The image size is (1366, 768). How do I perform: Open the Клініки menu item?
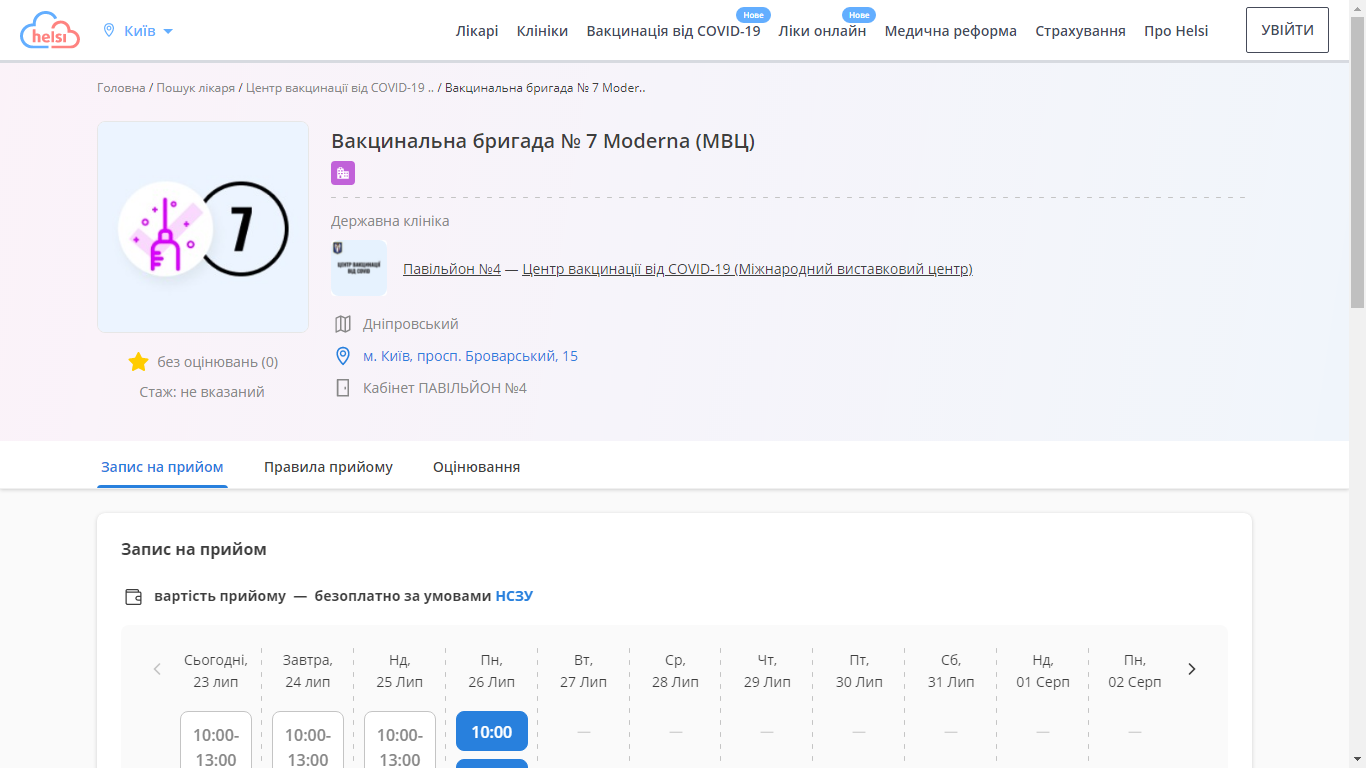click(542, 31)
